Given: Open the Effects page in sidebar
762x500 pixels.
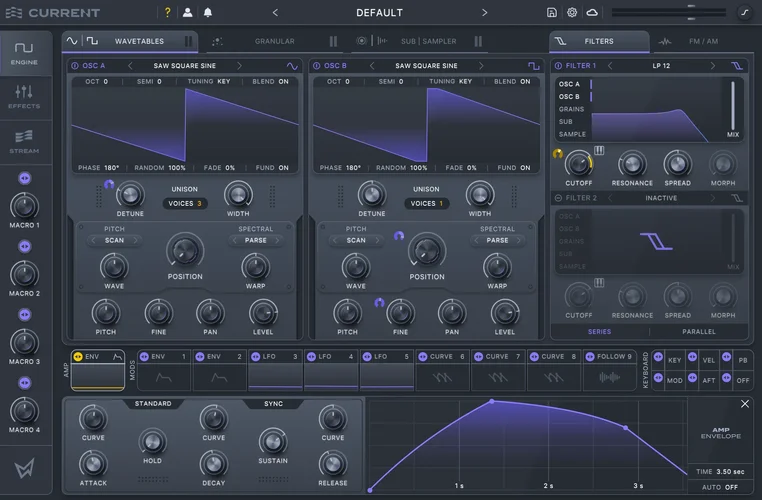Looking at the screenshot, I should [x=24, y=96].
